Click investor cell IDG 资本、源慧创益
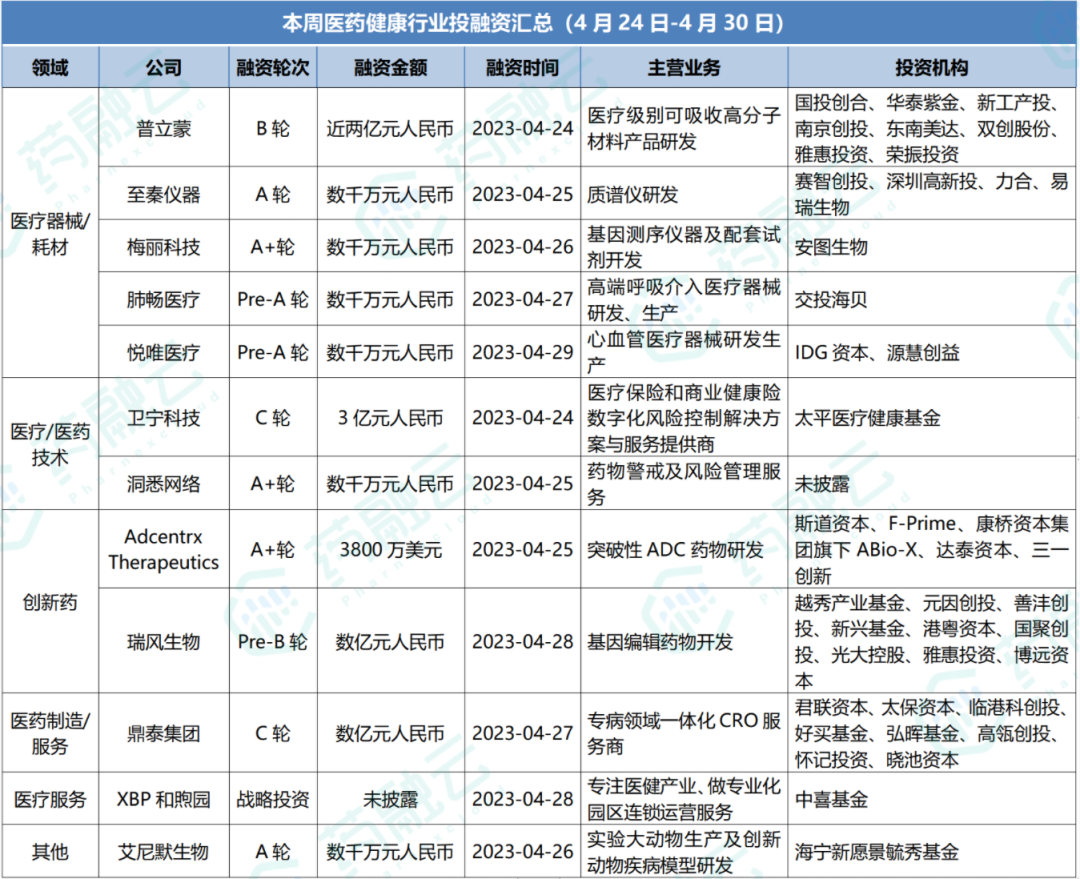1080x879 pixels. (x=932, y=351)
